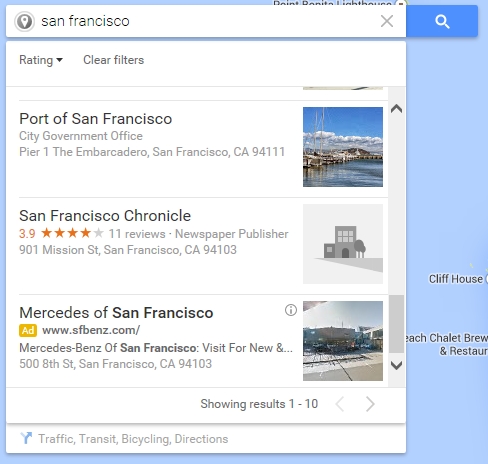Clear the search box with the X icon
Image resolution: width=488 pixels, height=464 pixels.
click(x=387, y=21)
